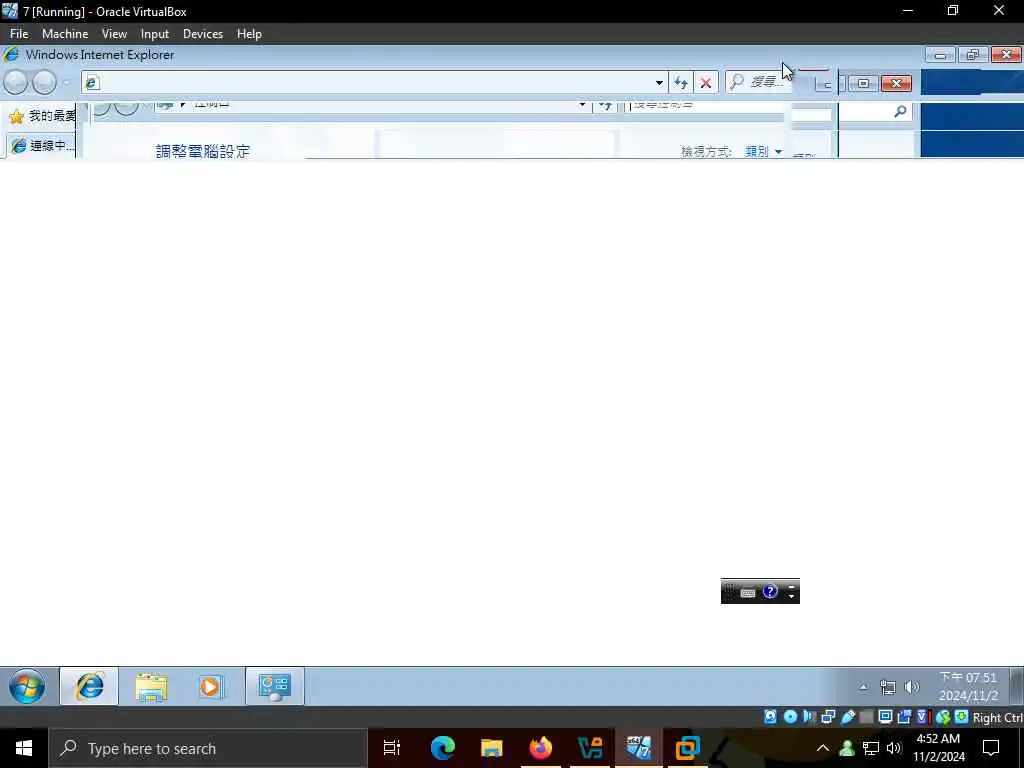Open the Input menu
This screenshot has height=768, width=1024.
click(155, 34)
